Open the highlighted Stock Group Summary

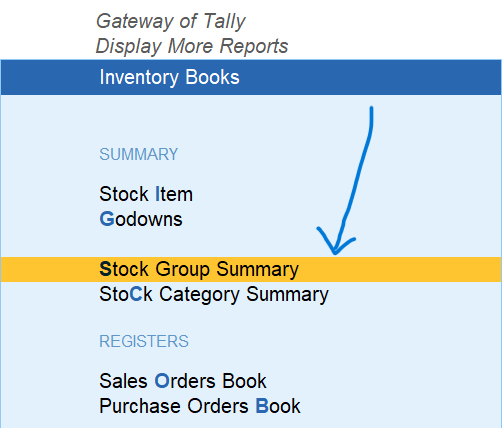tap(251, 269)
